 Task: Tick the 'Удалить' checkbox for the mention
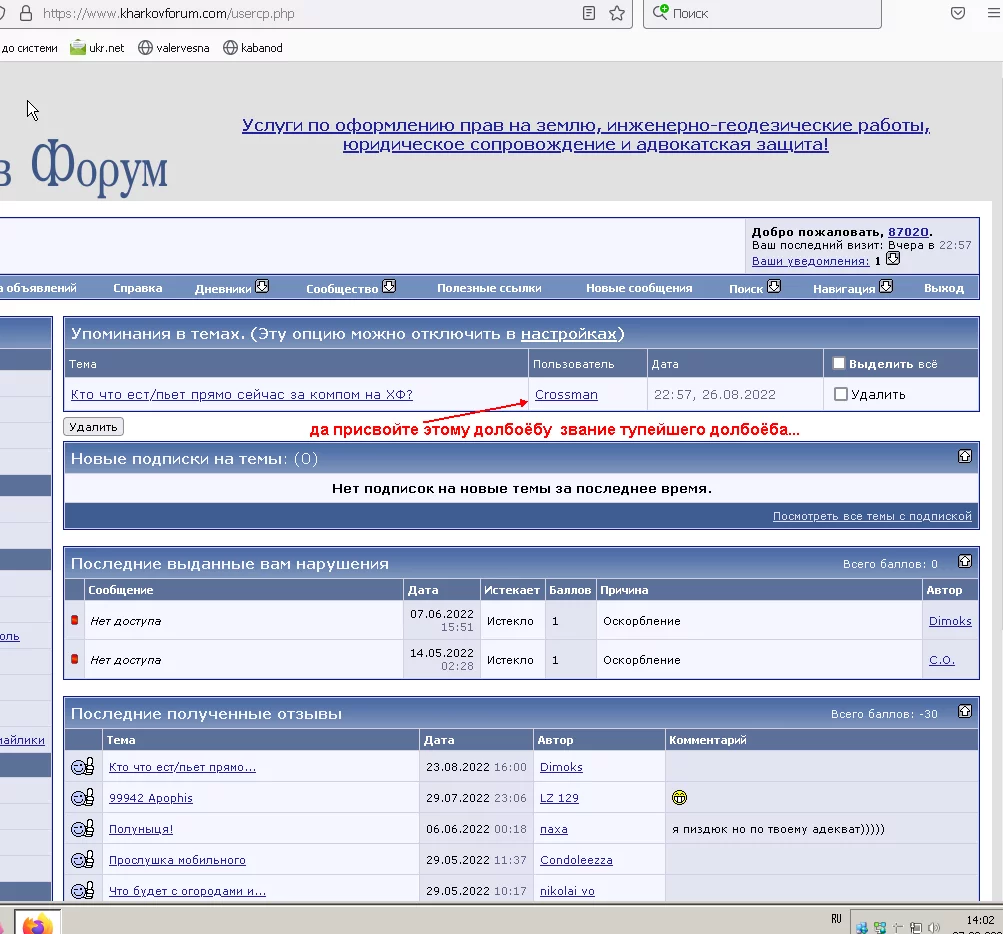click(840, 394)
